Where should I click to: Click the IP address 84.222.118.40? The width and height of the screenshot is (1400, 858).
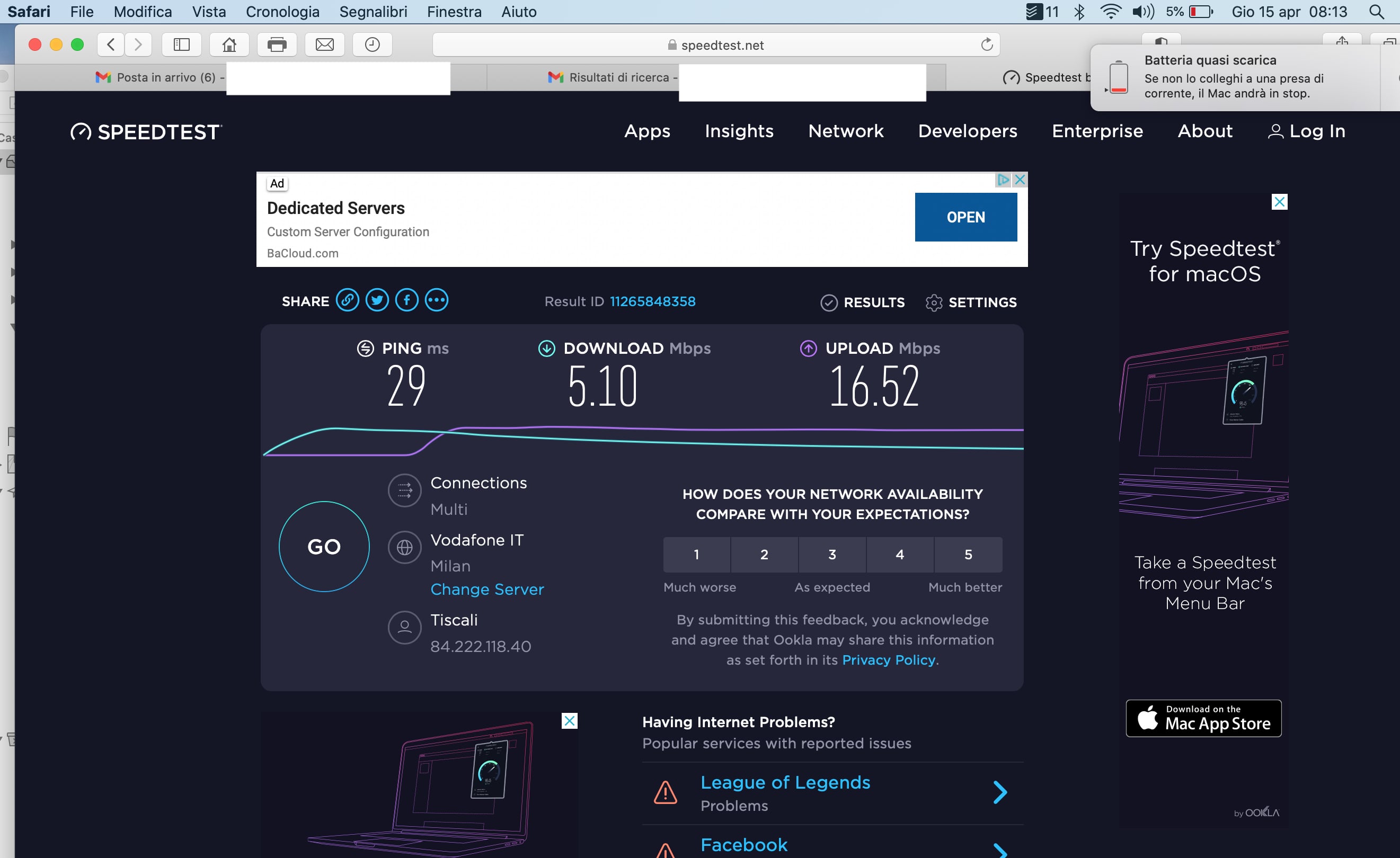(481, 646)
